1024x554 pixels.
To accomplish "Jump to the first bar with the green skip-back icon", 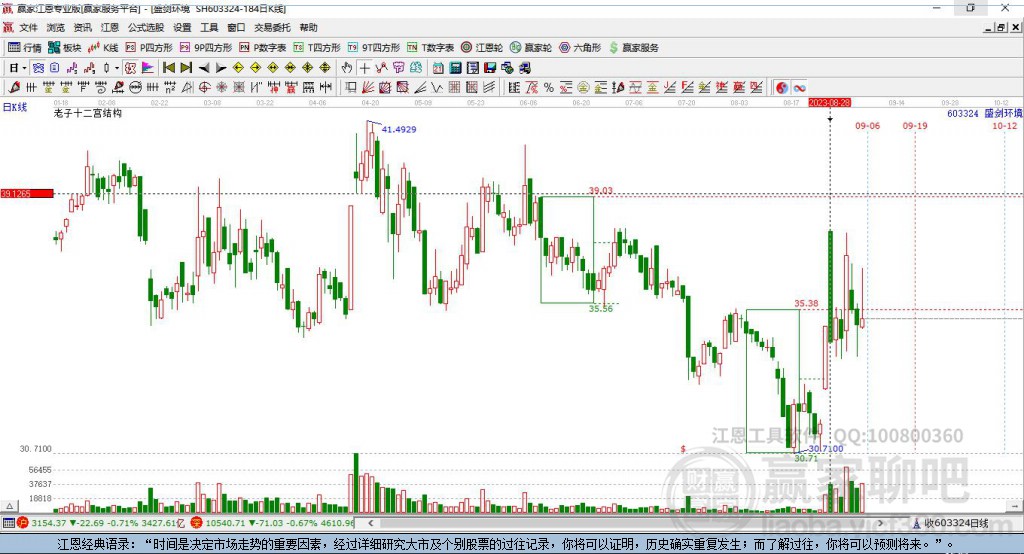I will 169,68.
